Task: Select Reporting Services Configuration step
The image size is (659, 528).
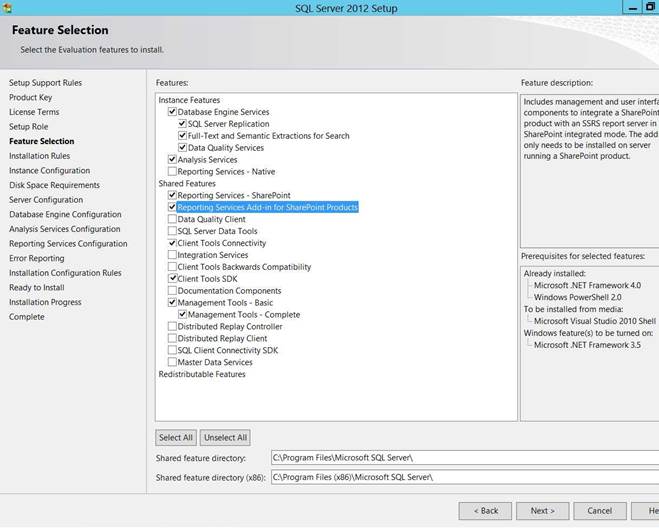Action: (x=68, y=244)
